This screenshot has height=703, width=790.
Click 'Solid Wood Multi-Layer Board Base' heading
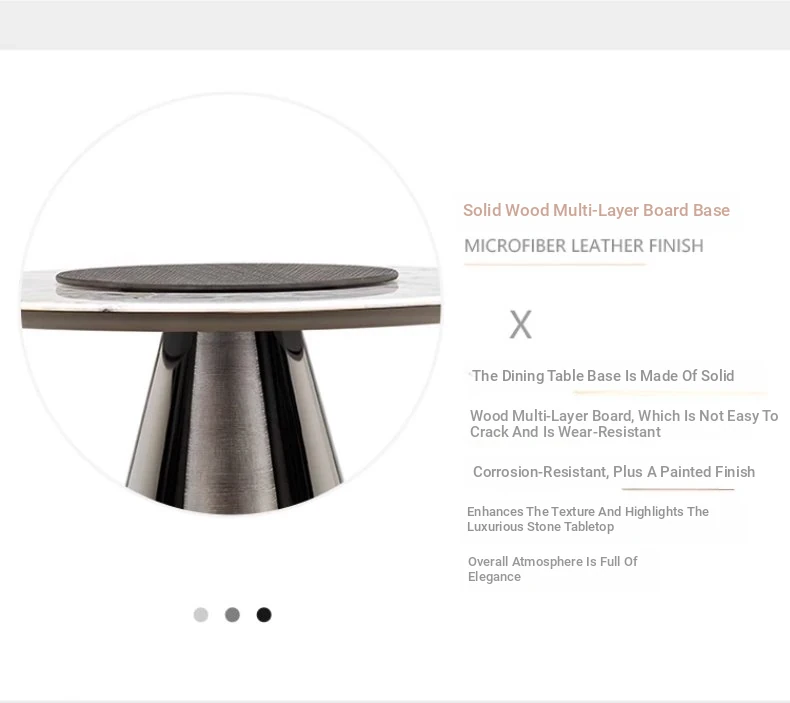point(597,210)
